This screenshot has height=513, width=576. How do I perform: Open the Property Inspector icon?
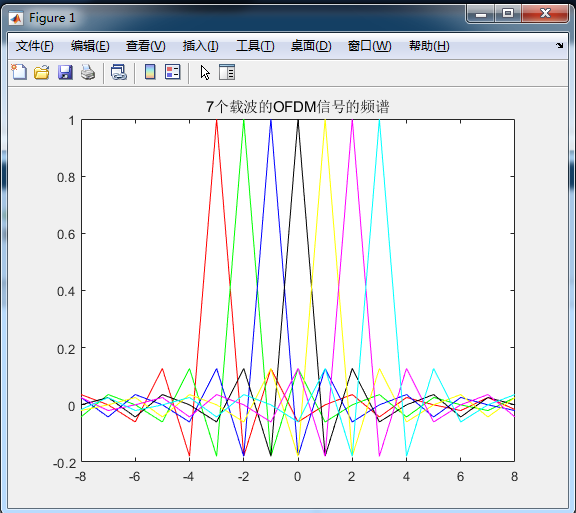(x=227, y=72)
